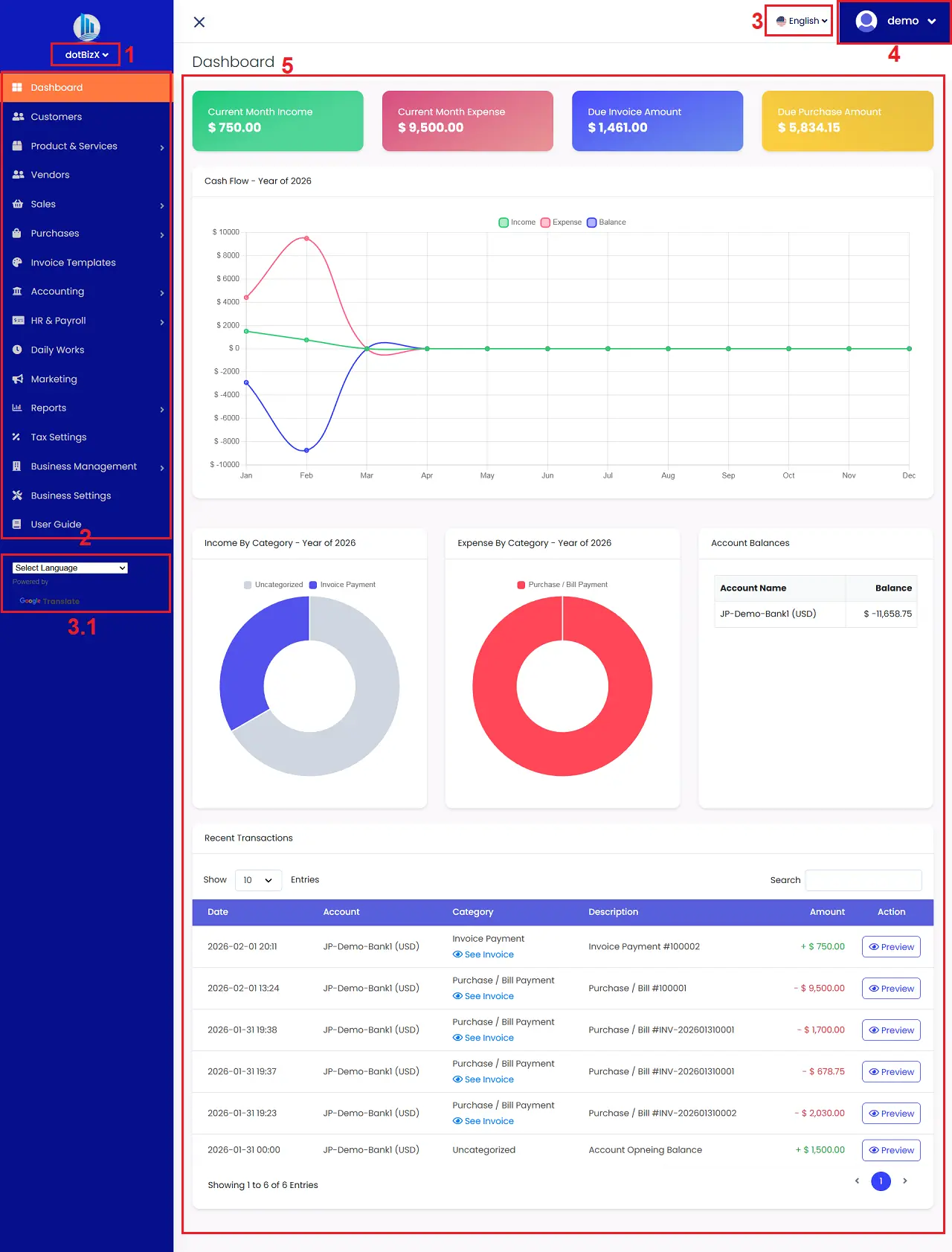
Task: Click the transactions Search input field
Action: tap(863, 880)
